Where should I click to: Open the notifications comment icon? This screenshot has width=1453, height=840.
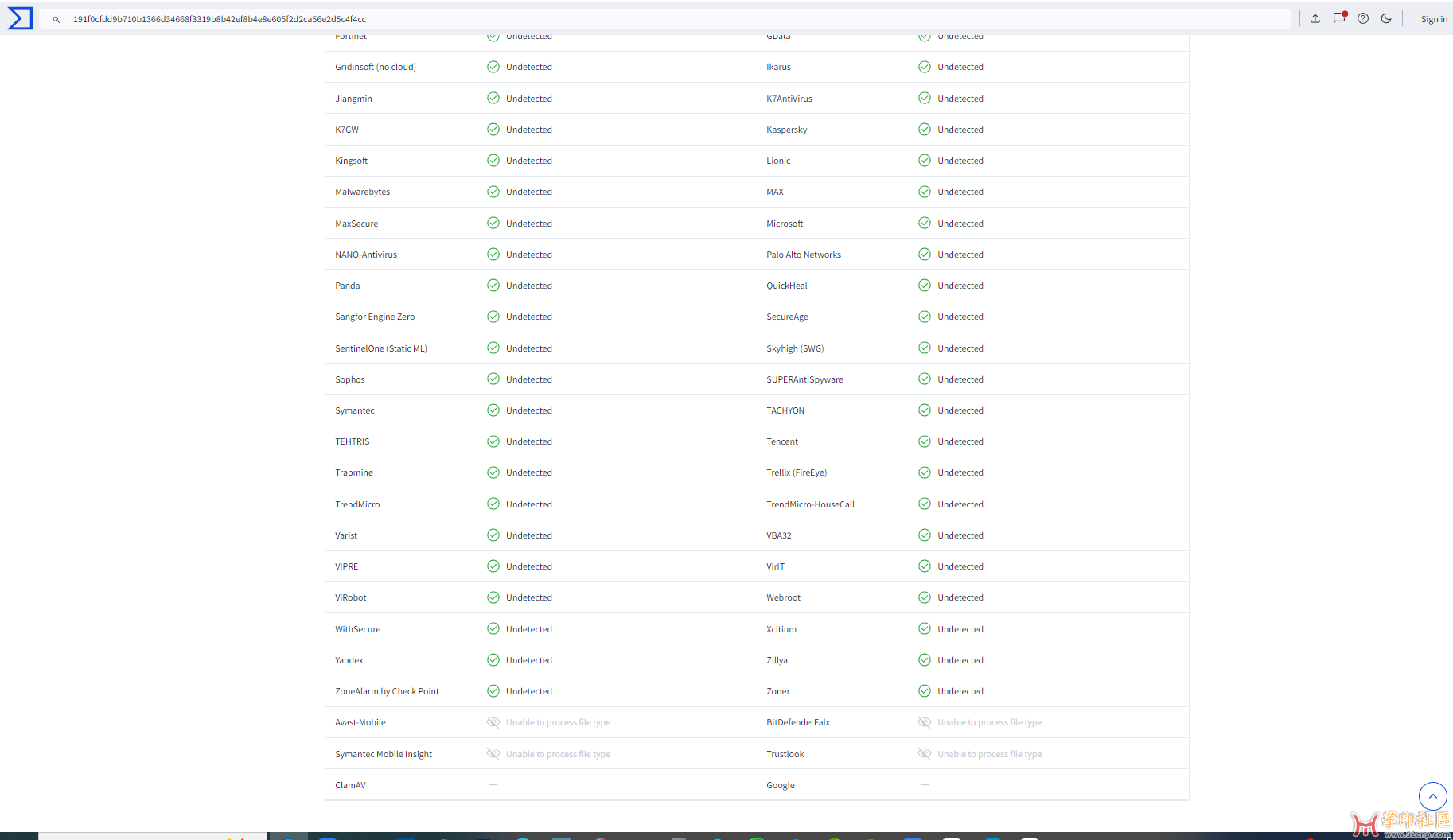(x=1339, y=18)
